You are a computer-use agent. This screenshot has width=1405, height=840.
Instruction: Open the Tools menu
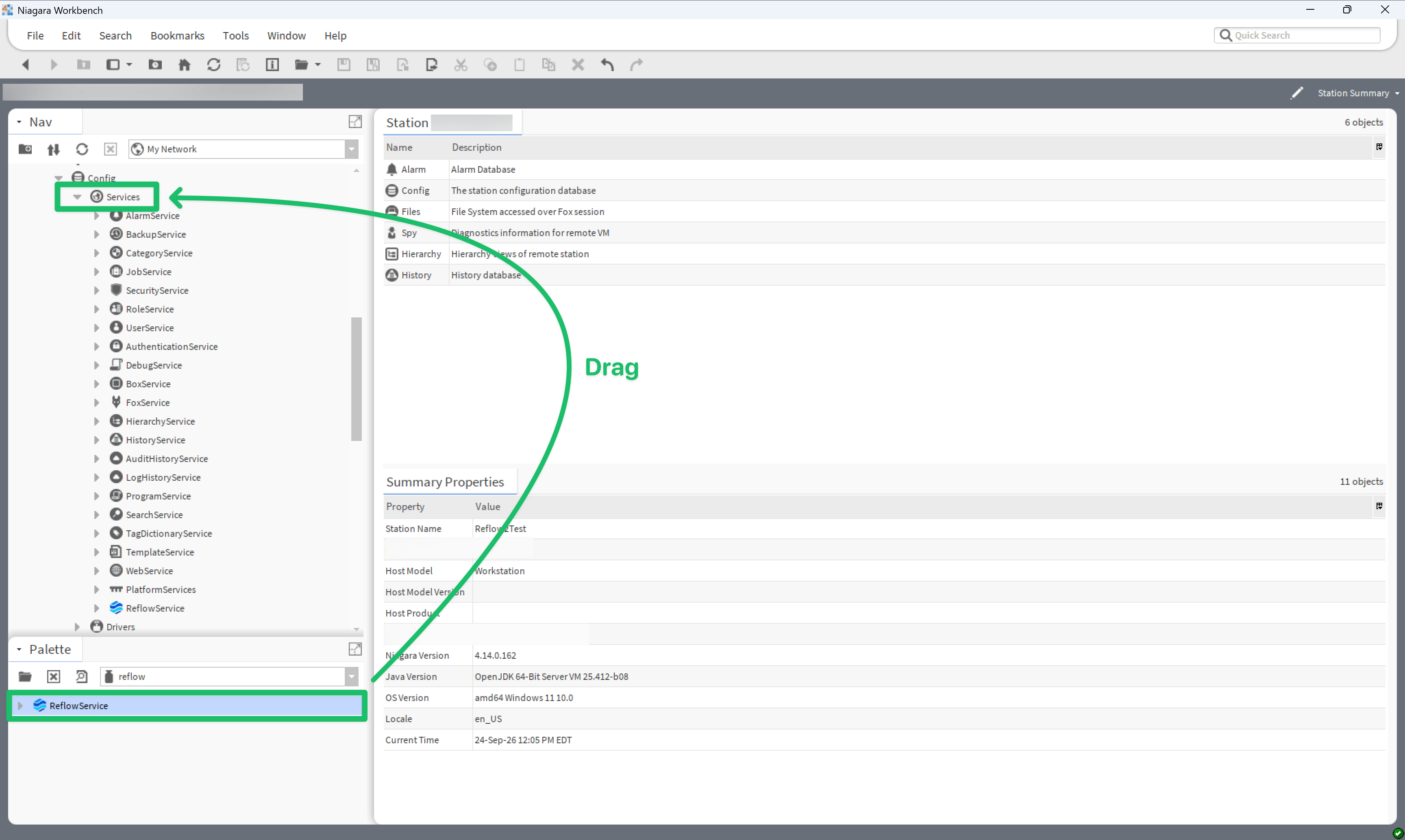tap(235, 36)
